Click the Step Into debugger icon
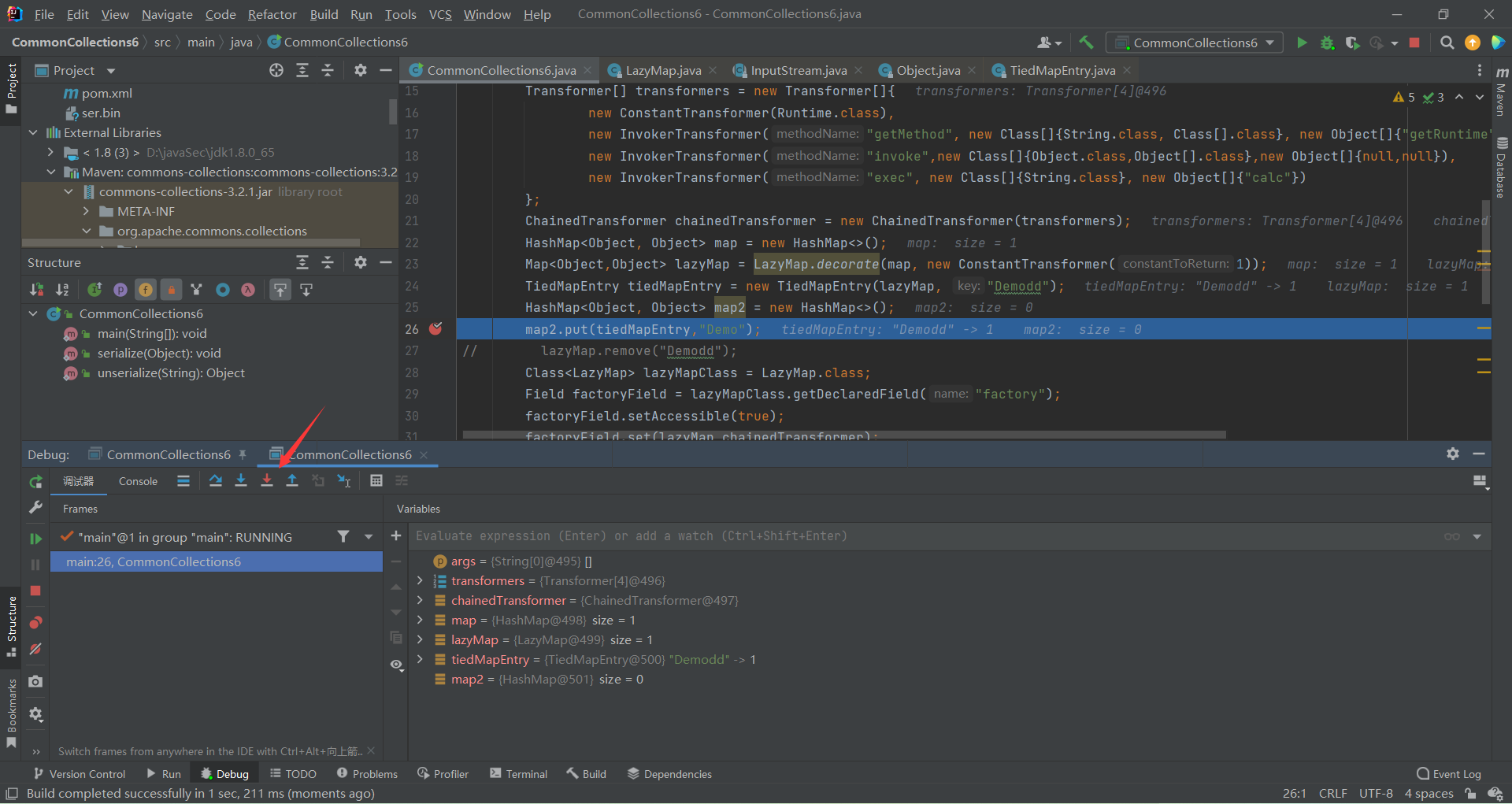 241,480
